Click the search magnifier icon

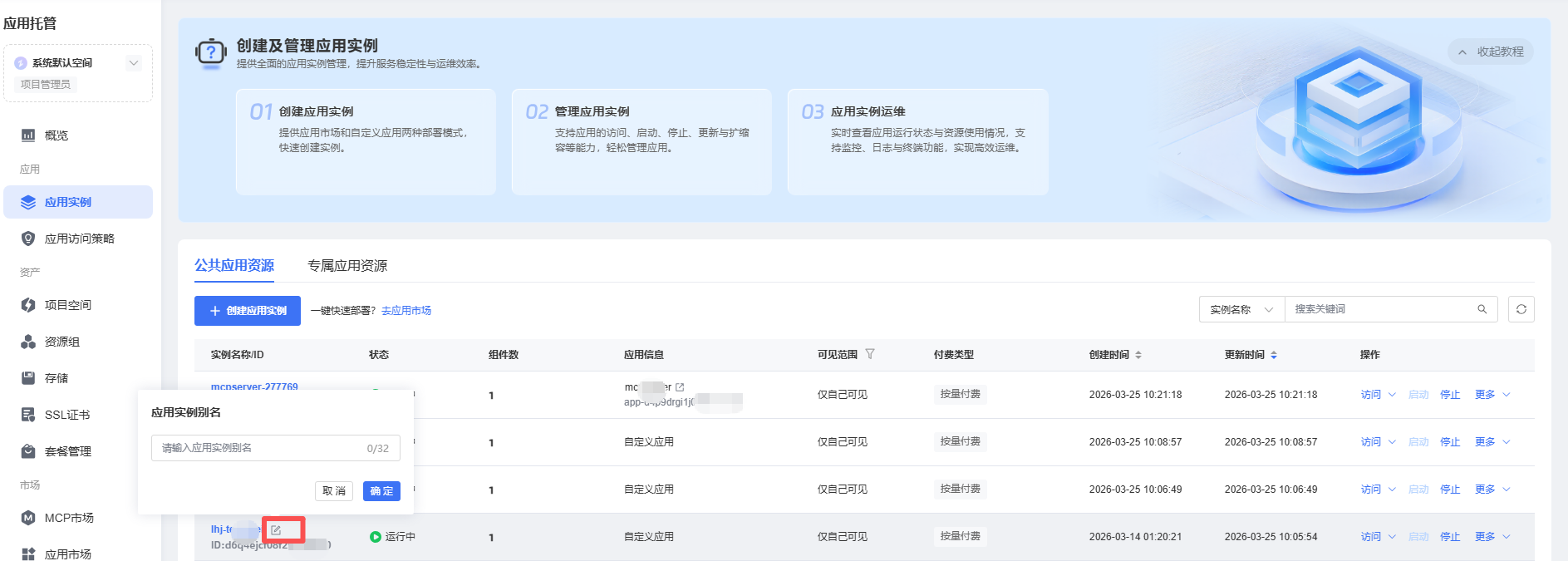[1482, 309]
